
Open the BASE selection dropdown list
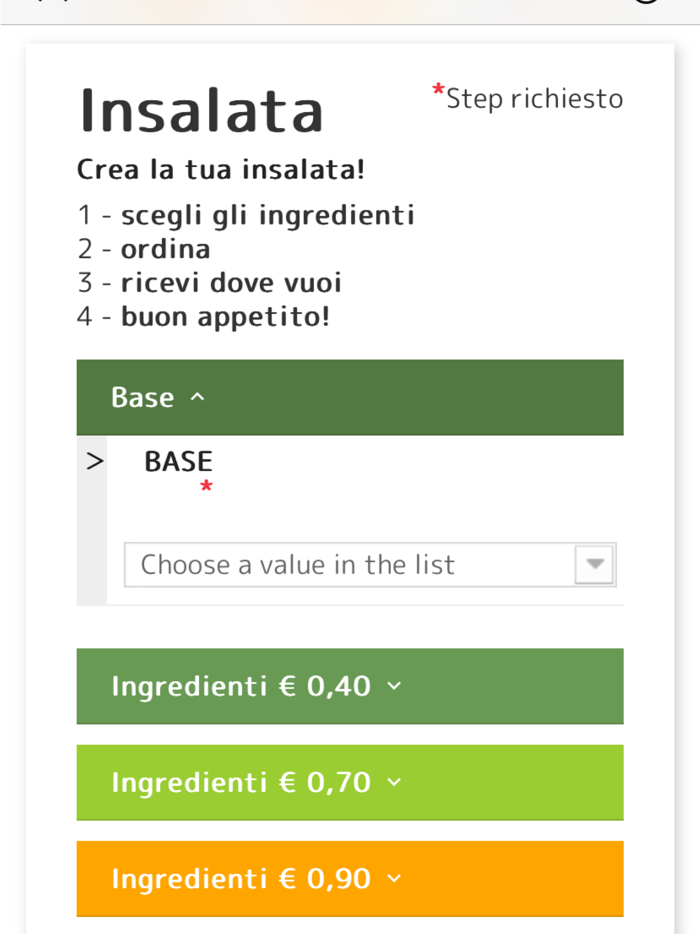(x=370, y=565)
